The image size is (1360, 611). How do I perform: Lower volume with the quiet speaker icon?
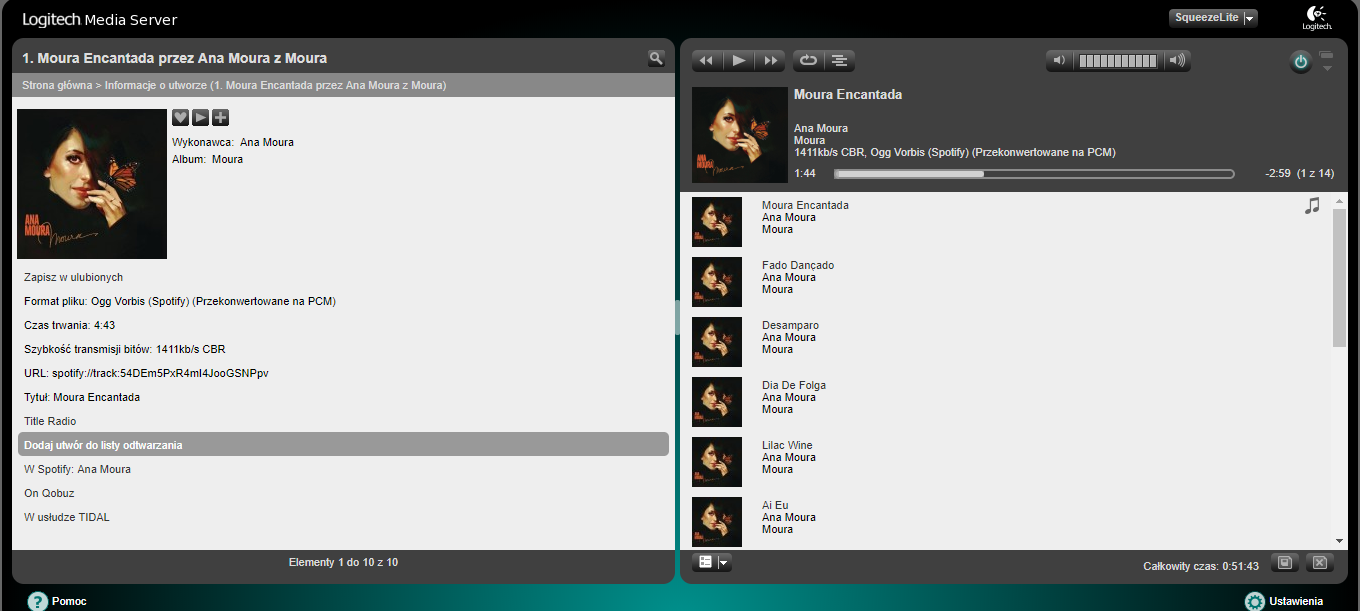pos(1061,61)
